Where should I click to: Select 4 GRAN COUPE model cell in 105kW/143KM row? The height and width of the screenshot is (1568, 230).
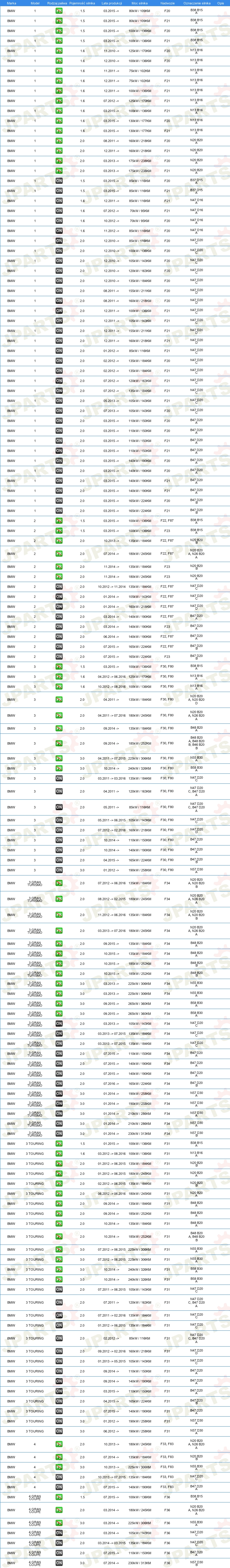coord(35,1533)
